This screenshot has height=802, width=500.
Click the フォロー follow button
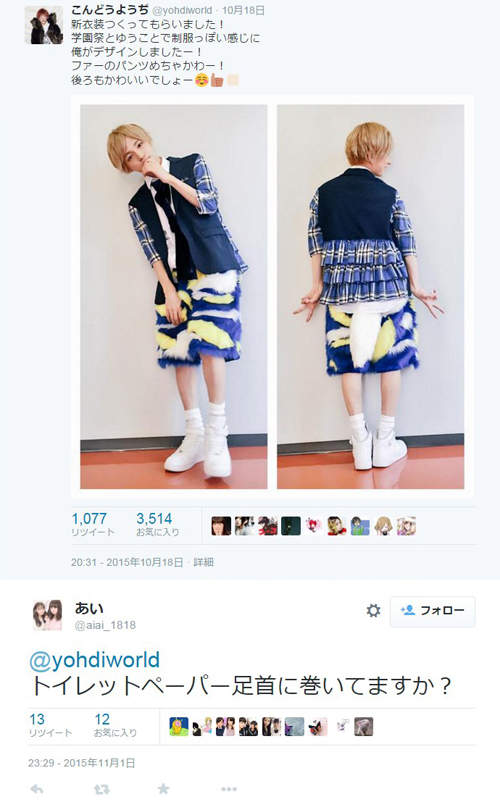[433, 611]
